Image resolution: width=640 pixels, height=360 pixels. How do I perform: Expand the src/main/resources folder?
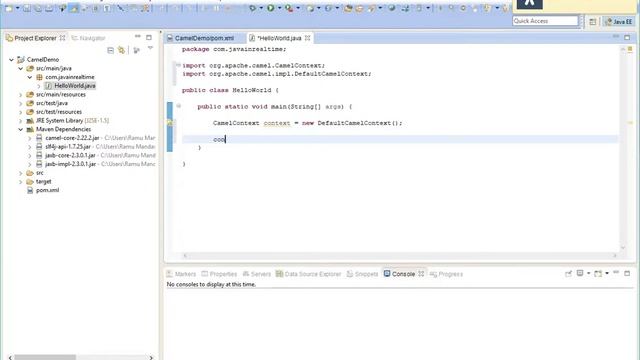(x=20, y=95)
